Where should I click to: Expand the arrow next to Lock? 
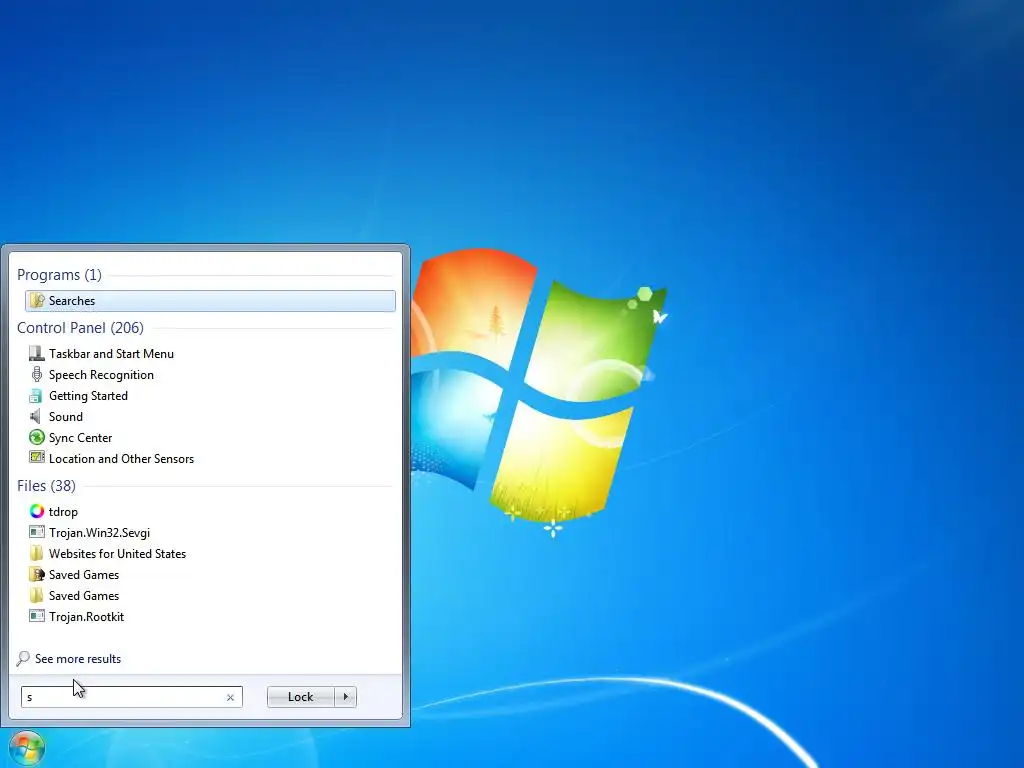[x=345, y=697]
